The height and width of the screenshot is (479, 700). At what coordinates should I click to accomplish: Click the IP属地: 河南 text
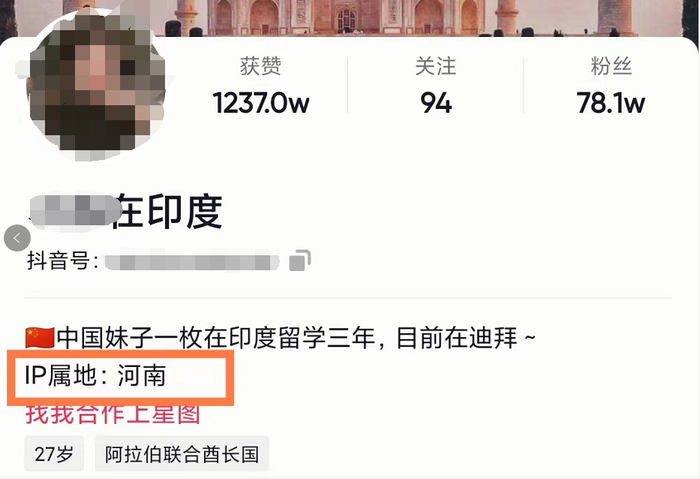click(95, 375)
